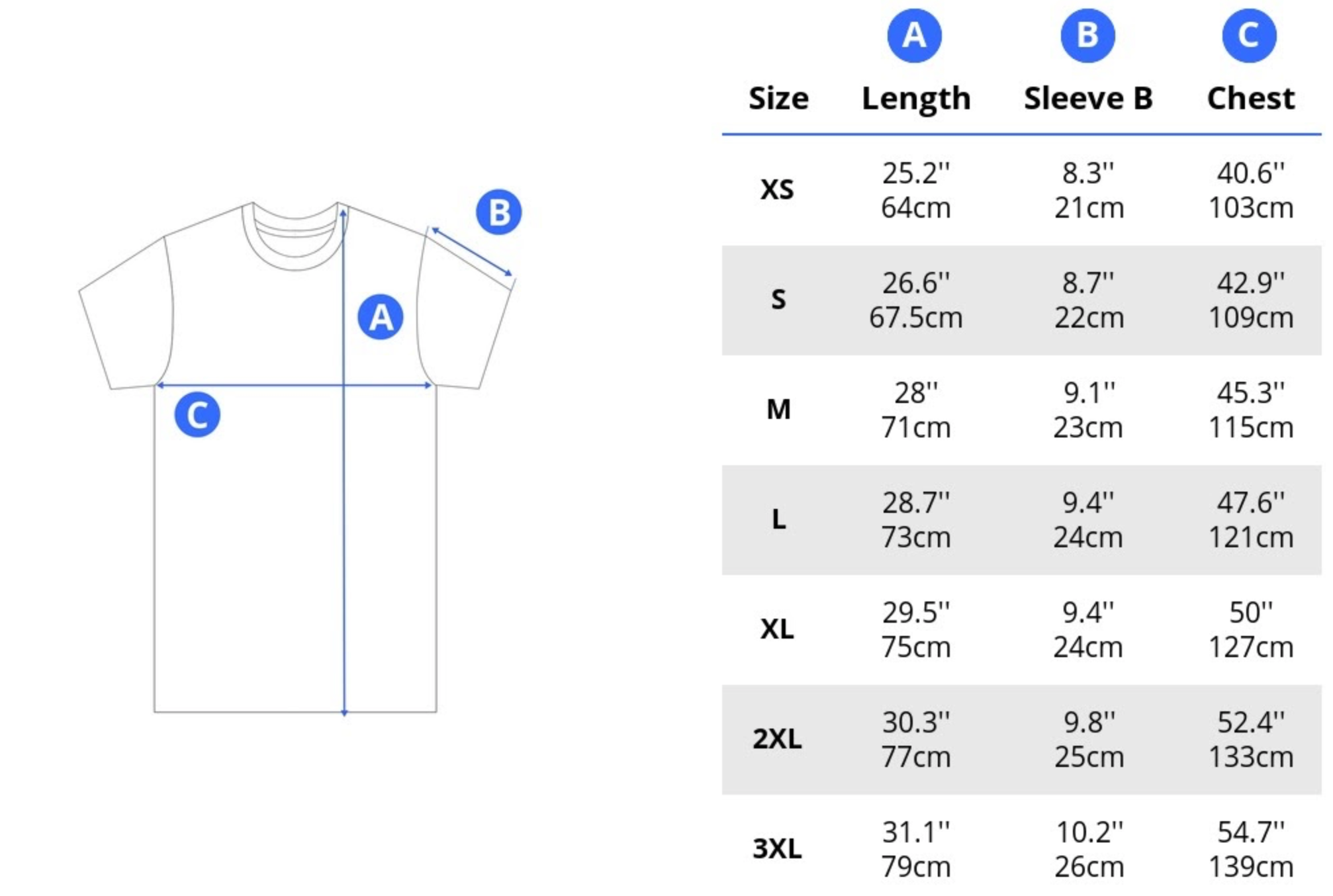Click the t-shirt collar in the diagram
Image resolution: width=1333 pixels, height=896 pixels.
click(295, 238)
